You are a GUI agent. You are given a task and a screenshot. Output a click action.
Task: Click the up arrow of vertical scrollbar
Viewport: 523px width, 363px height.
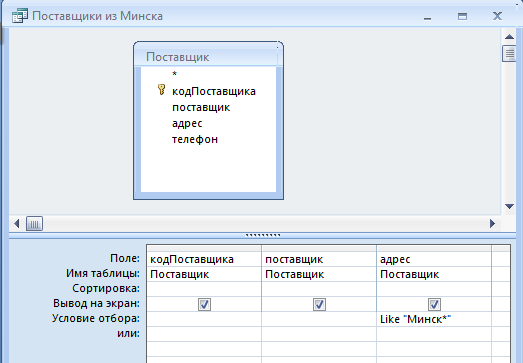509,37
